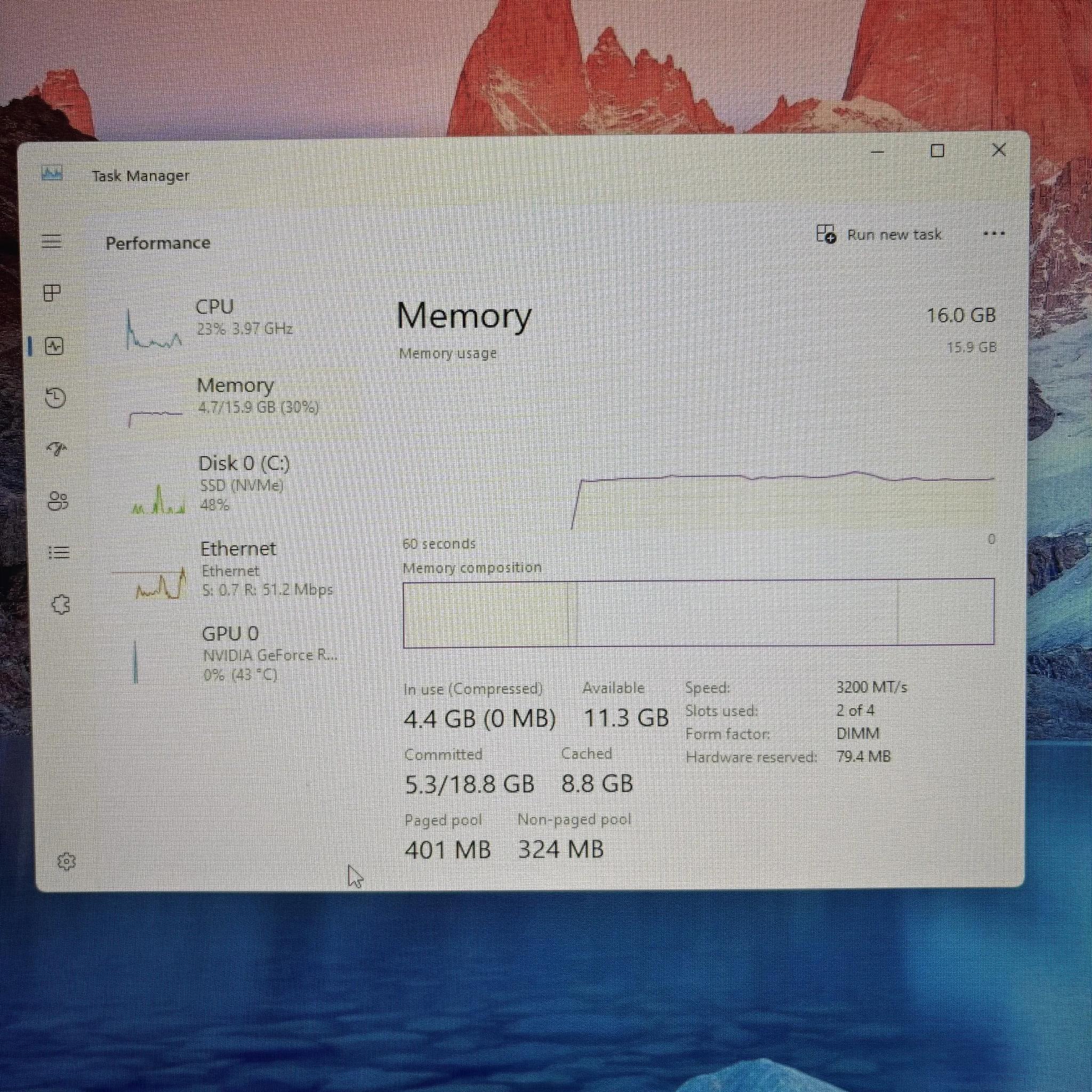Open the Startup apps page icon
Image resolution: width=1092 pixels, height=1092 pixels.
tap(57, 449)
